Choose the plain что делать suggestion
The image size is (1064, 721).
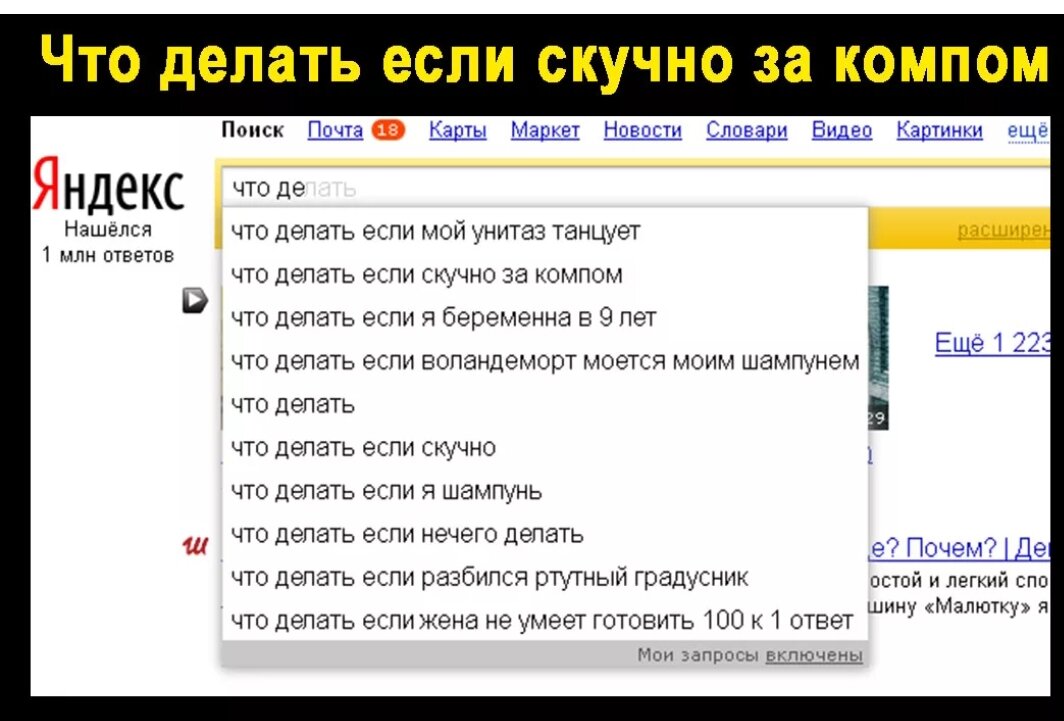point(545,404)
